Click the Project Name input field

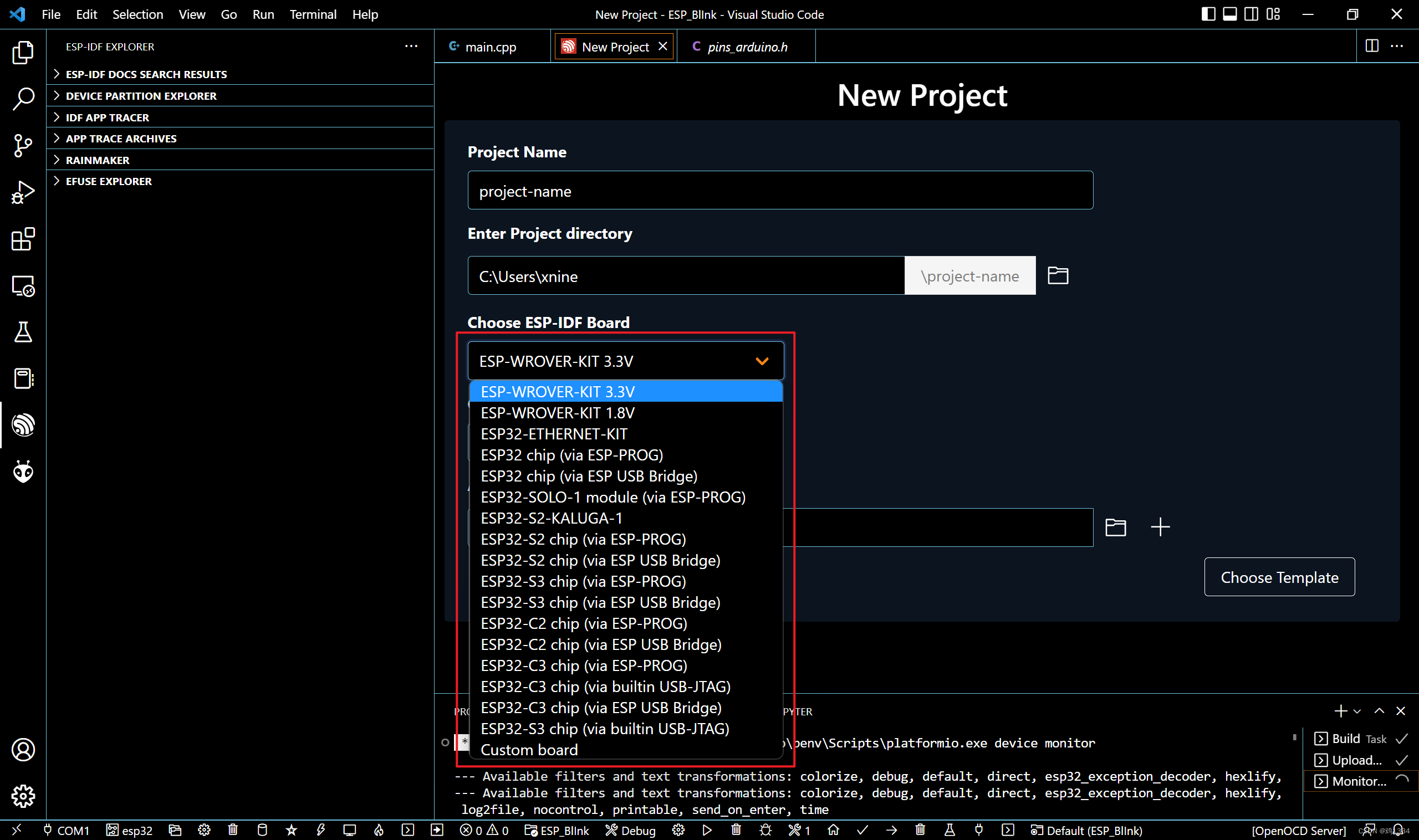point(779,191)
